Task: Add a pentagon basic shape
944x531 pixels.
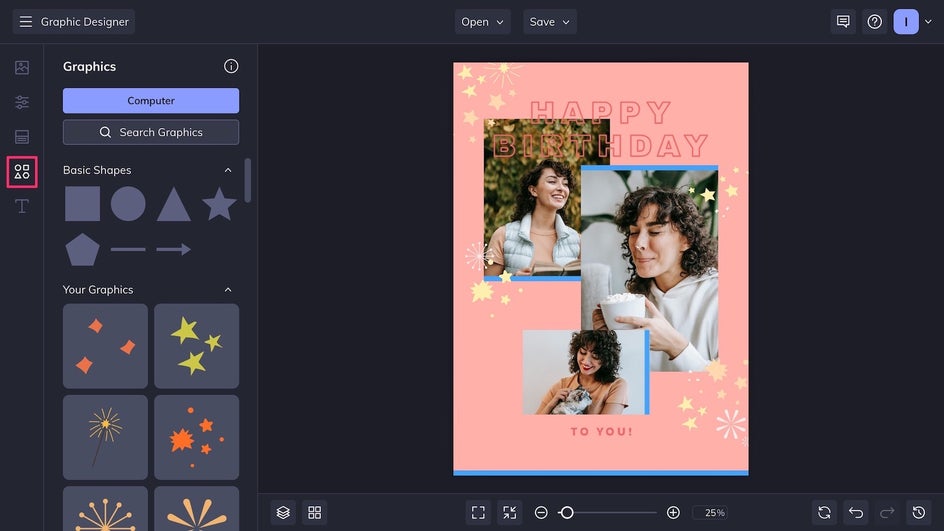Action: point(82,249)
